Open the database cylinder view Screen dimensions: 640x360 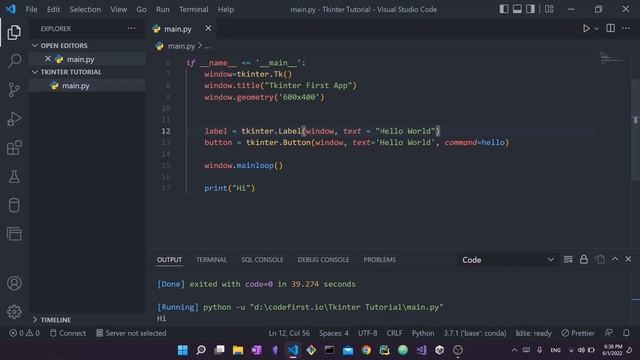coord(14,205)
